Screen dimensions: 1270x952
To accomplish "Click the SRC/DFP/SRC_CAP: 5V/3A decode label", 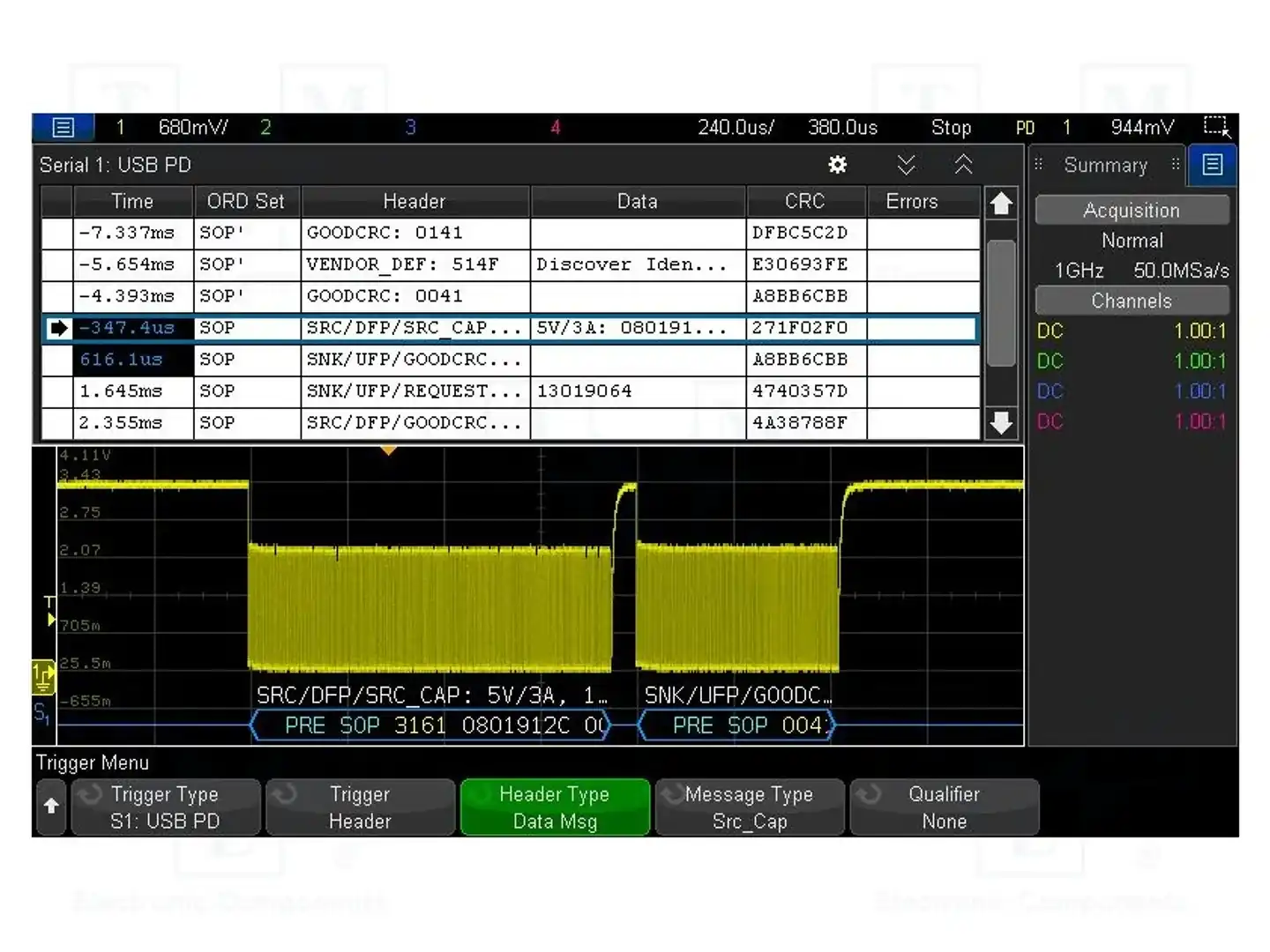I will 431,695.
